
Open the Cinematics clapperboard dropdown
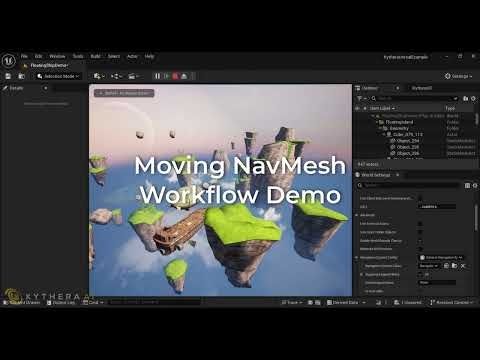click(x=134, y=76)
